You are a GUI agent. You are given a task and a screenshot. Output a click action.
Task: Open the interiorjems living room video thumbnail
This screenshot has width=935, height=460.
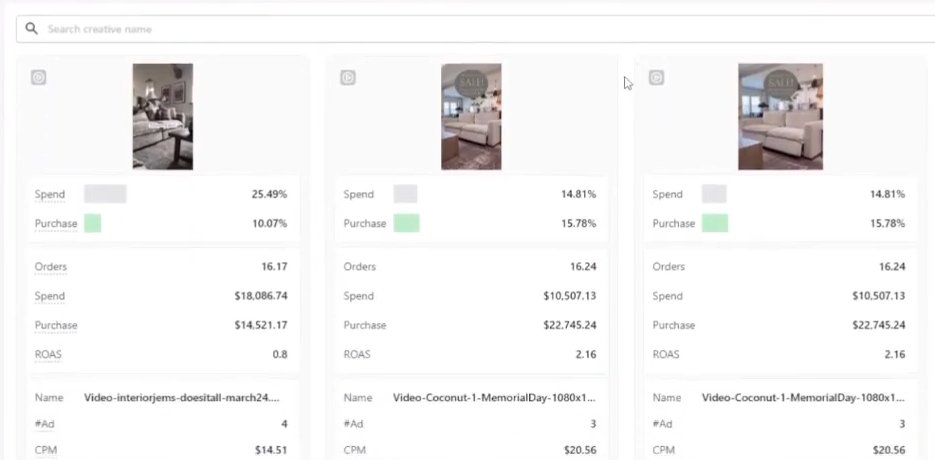tap(162, 116)
